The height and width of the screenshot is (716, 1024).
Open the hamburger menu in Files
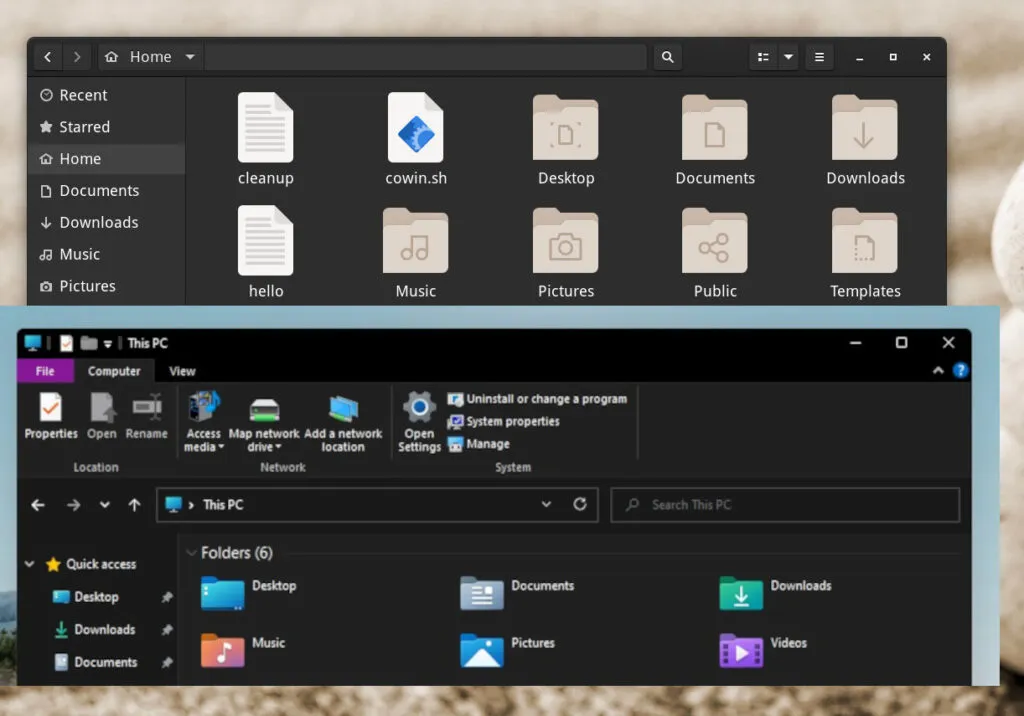pyautogui.click(x=819, y=57)
